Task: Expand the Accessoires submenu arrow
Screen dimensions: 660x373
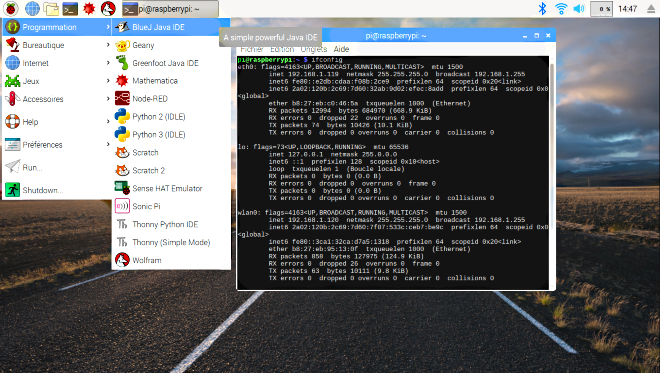Action: [108, 99]
